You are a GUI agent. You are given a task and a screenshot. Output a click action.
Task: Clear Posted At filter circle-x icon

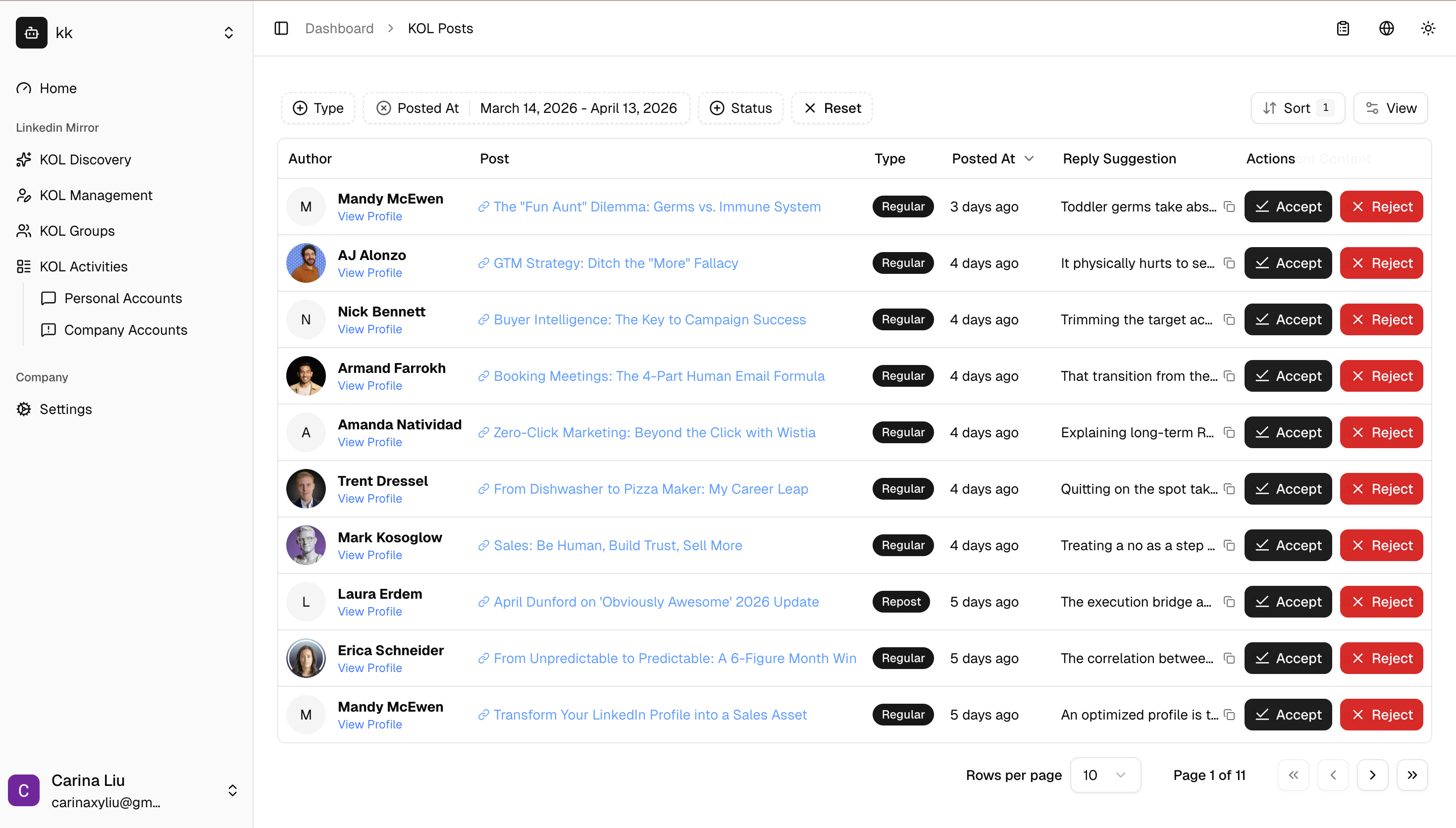pos(384,108)
